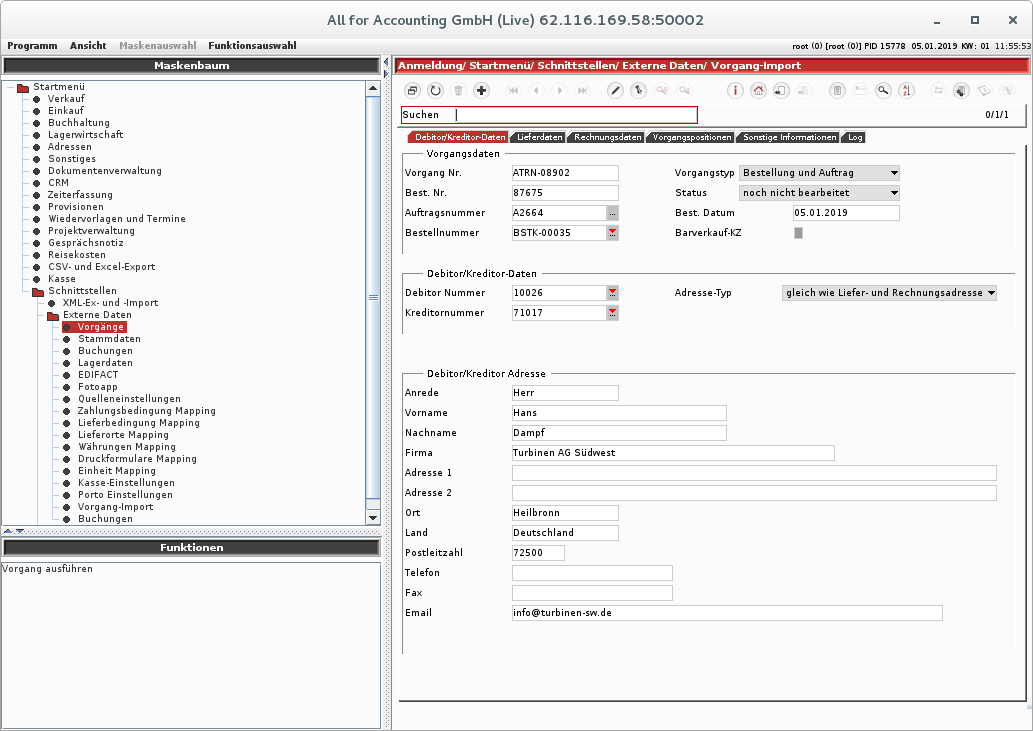The image size is (1033, 731).
Task: Toggle the Barverkauf-KZ checkbox
Action: click(x=798, y=233)
